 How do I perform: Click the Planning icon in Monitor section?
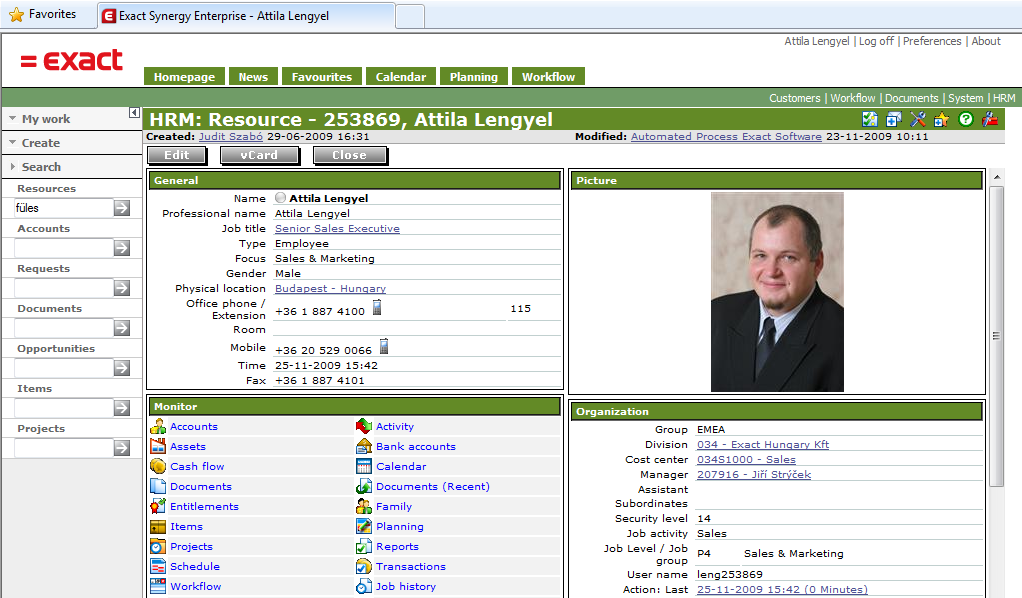pos(364,526)
